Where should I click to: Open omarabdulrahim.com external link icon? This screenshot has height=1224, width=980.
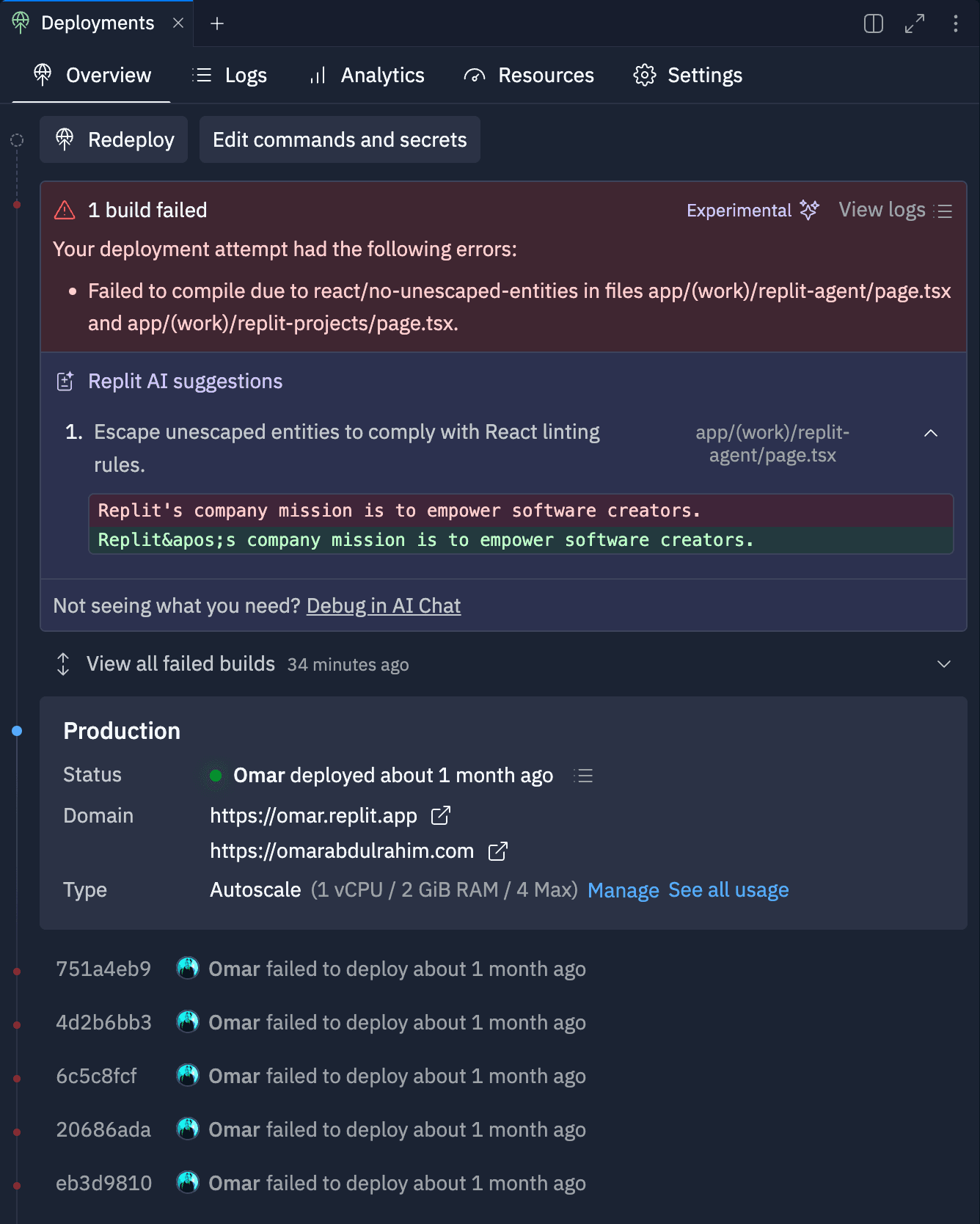tap(498, 851)
